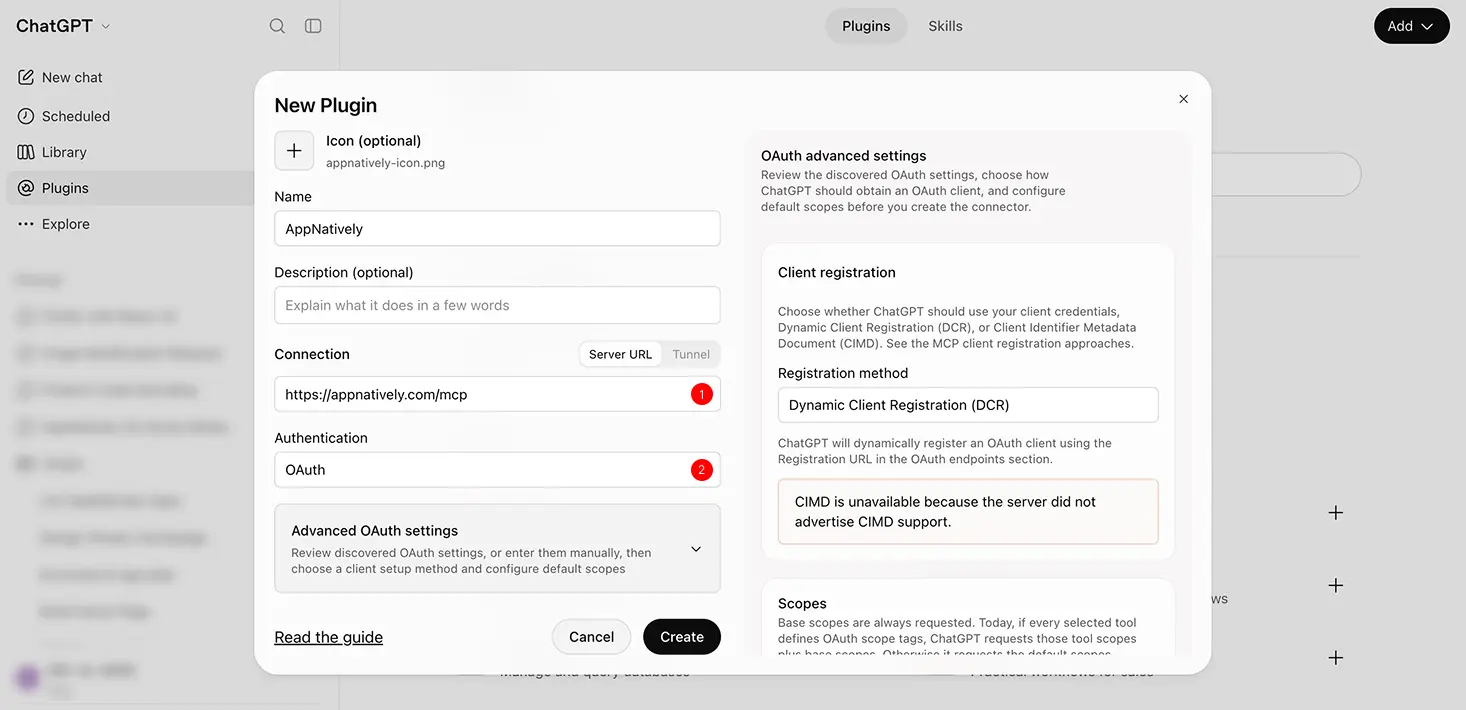The image size is (1466, 710).
Task: Click the Library books icon
Action: pyautogui.click(x=26, y=152)
